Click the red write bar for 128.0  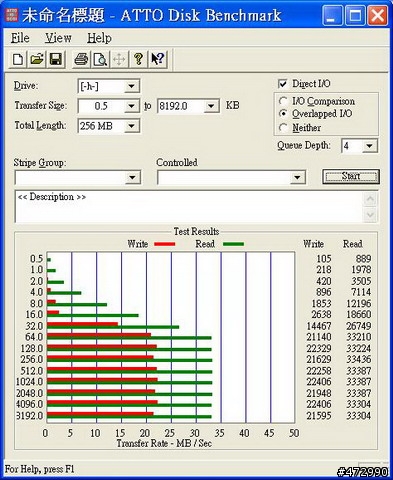(102, 347)
